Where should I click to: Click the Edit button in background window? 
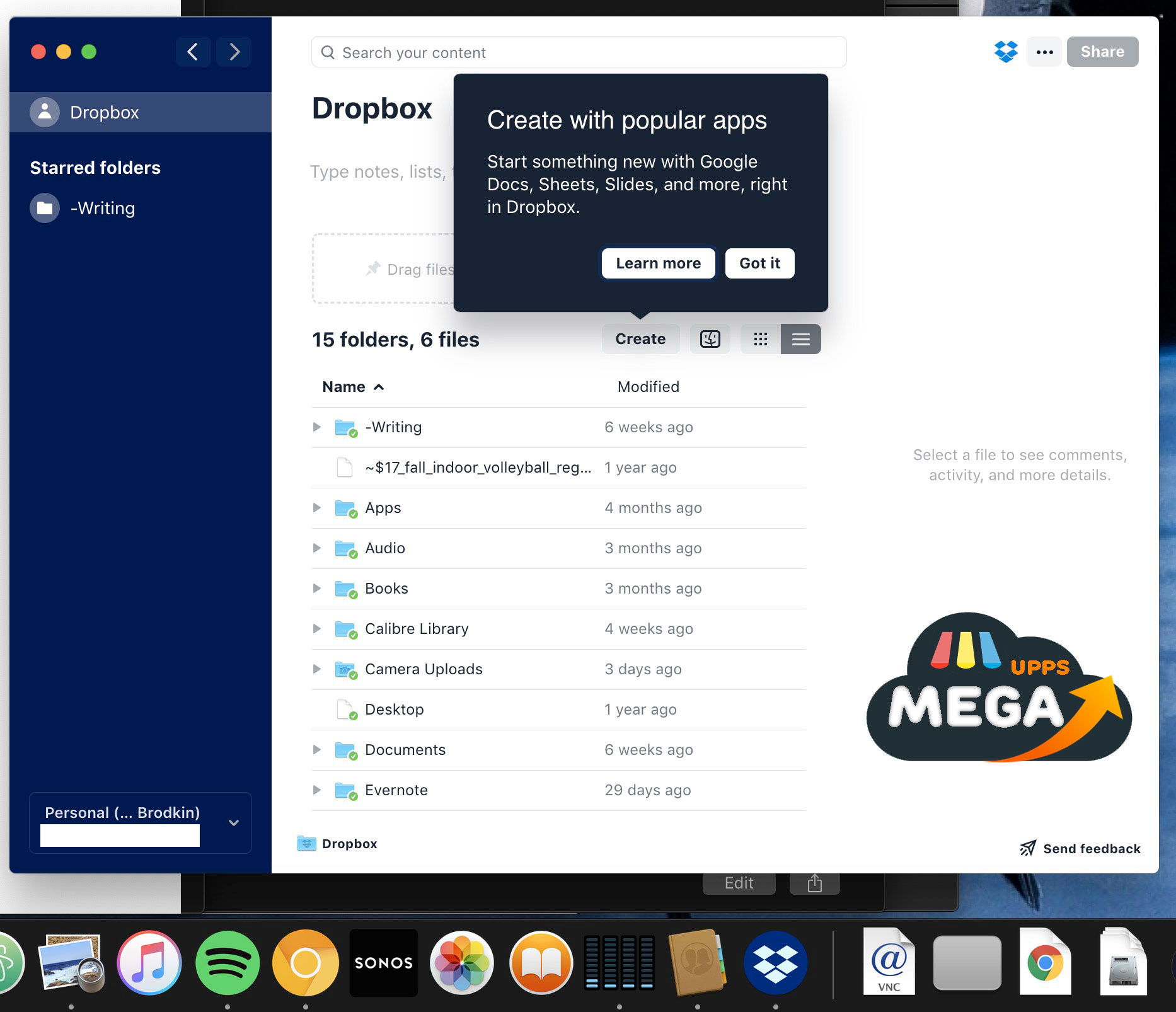coord(739,883)
